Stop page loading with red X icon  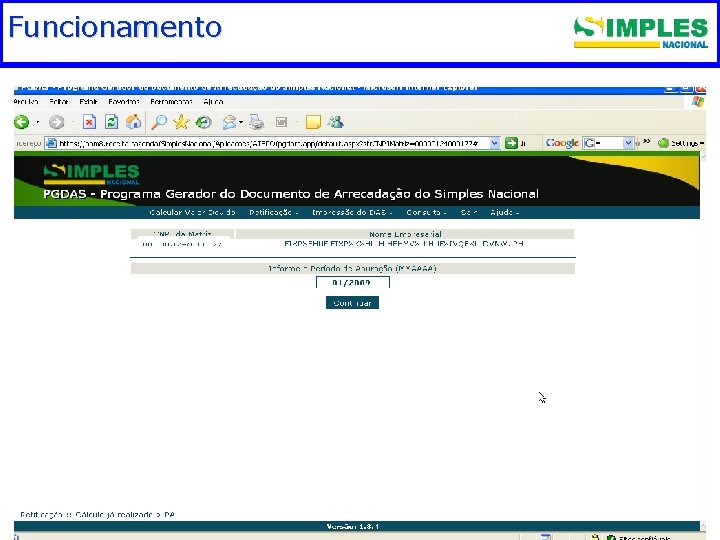click(x=89, y=122)
